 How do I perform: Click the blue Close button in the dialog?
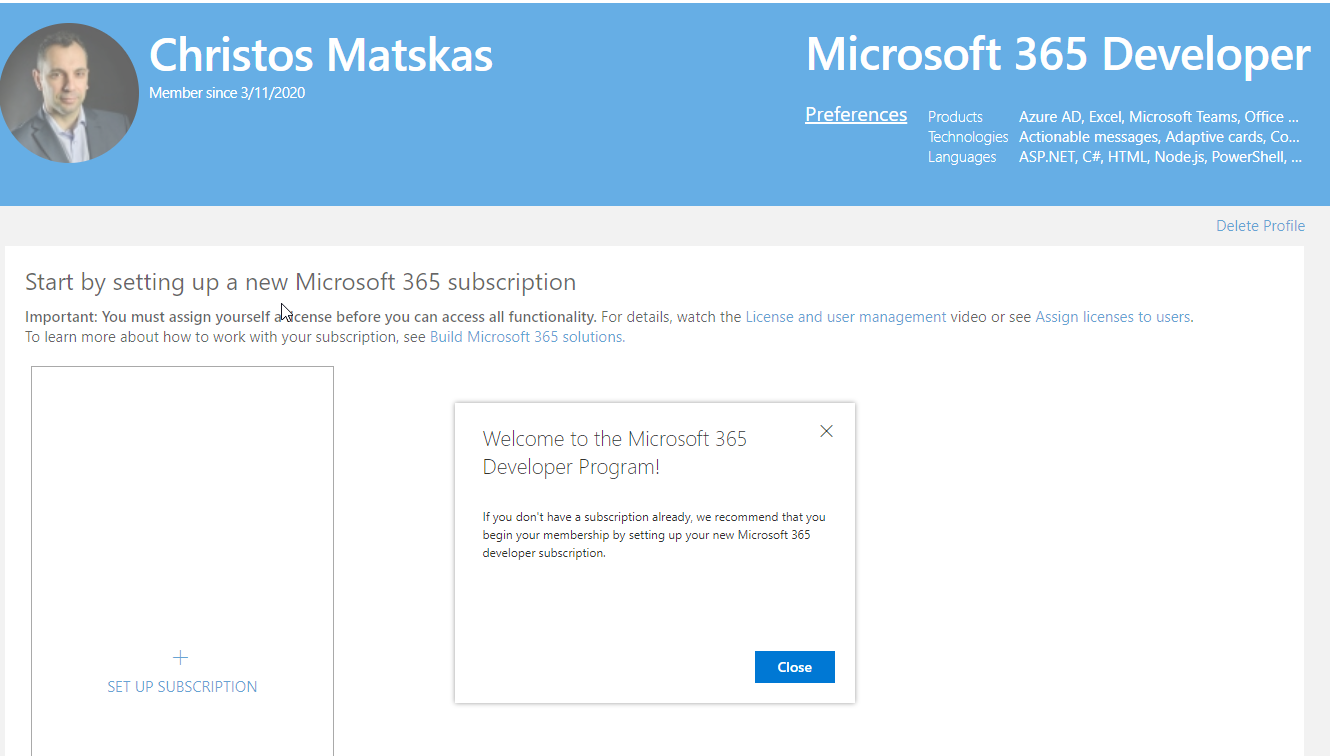click(794, 667)
